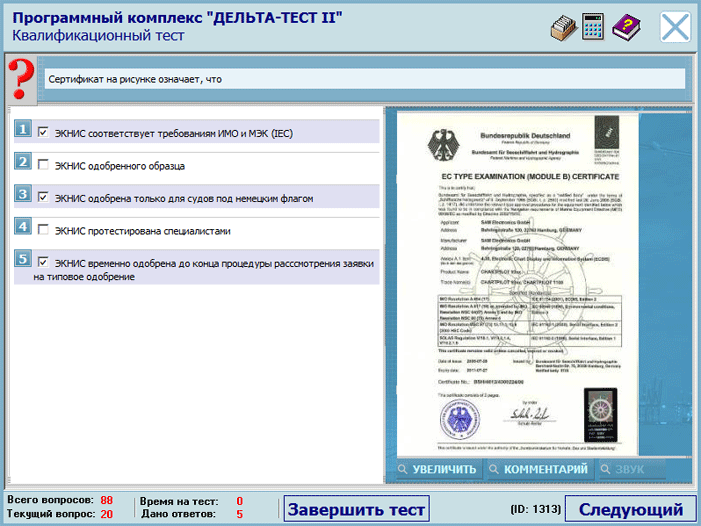Click 'Дано ответов' value 5

coord(240,514)
